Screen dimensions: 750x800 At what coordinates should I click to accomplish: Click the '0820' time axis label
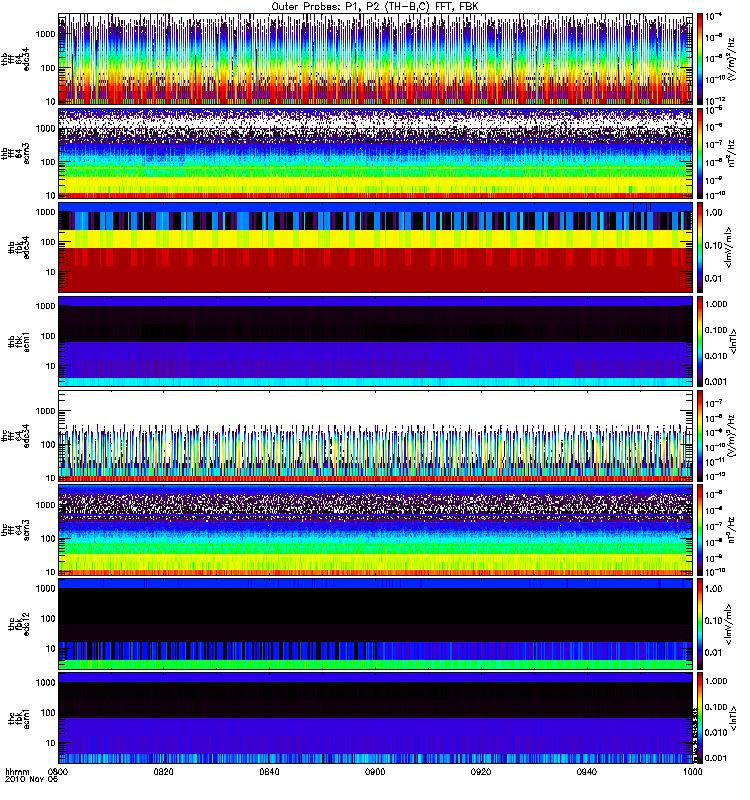pyautogui.click(x=163, y=772)
